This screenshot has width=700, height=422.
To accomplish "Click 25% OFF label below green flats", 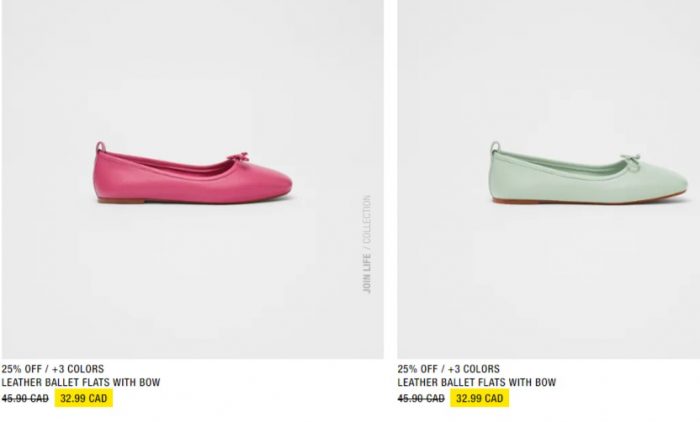I will (417, 369).
